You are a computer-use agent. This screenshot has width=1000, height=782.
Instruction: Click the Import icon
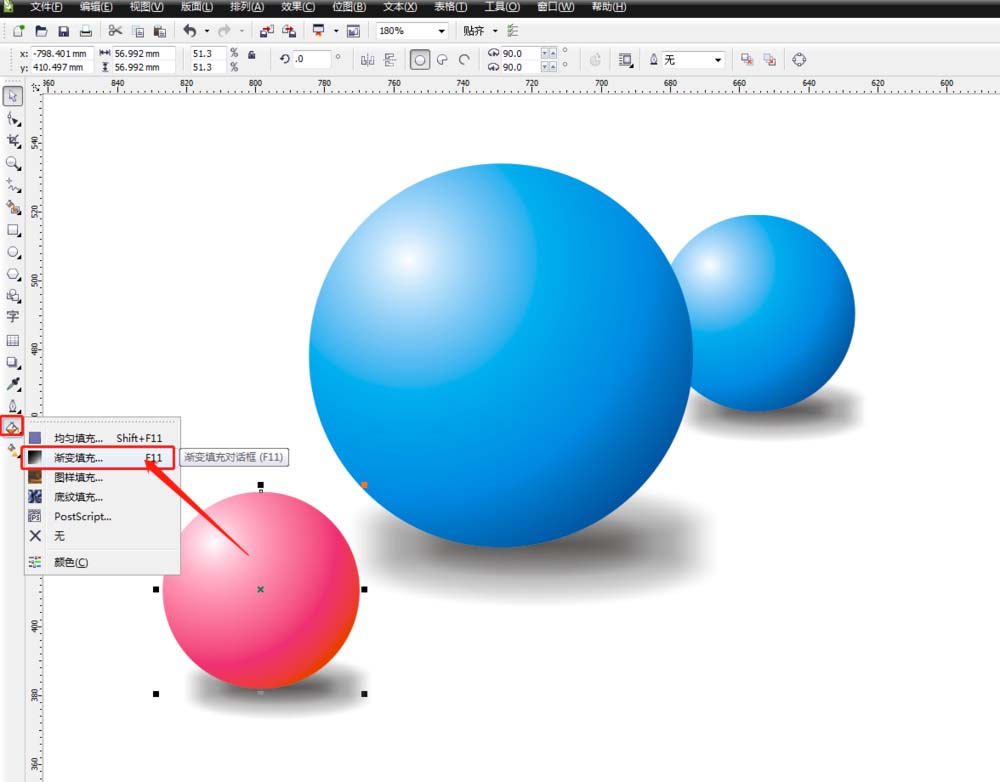pyautogui.click(x=267, y=31)
